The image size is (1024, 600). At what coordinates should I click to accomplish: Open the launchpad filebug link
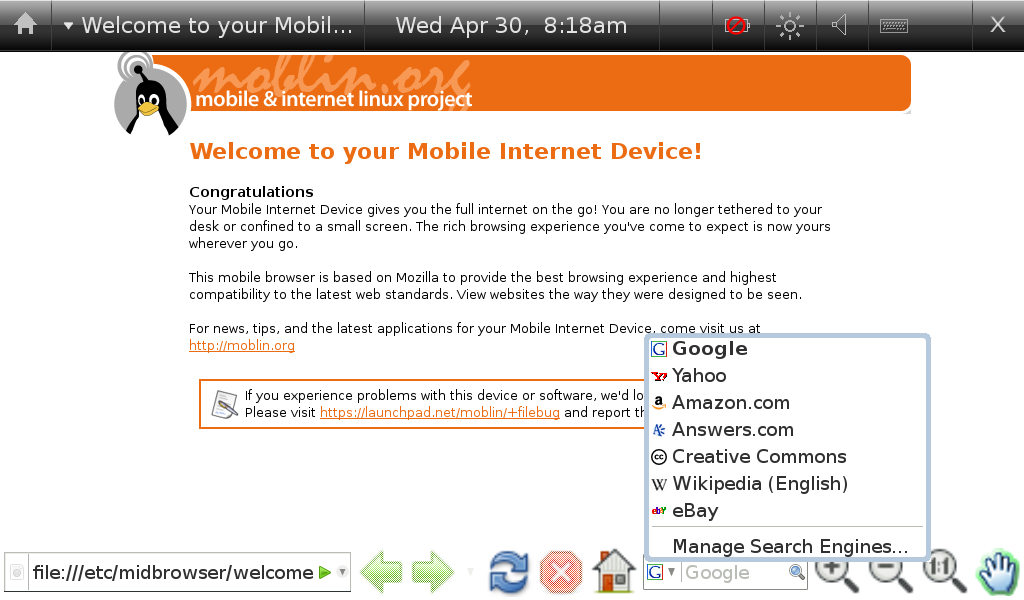tap(440, 413)
